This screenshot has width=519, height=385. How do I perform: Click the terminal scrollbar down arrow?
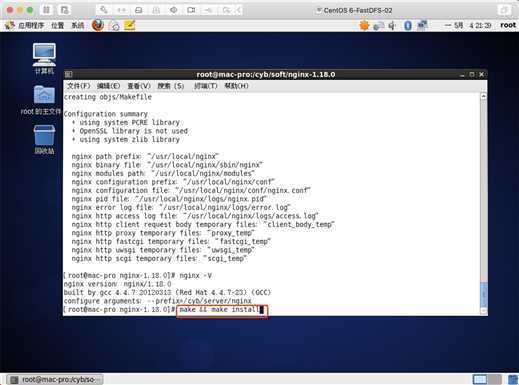pos(483,311)
